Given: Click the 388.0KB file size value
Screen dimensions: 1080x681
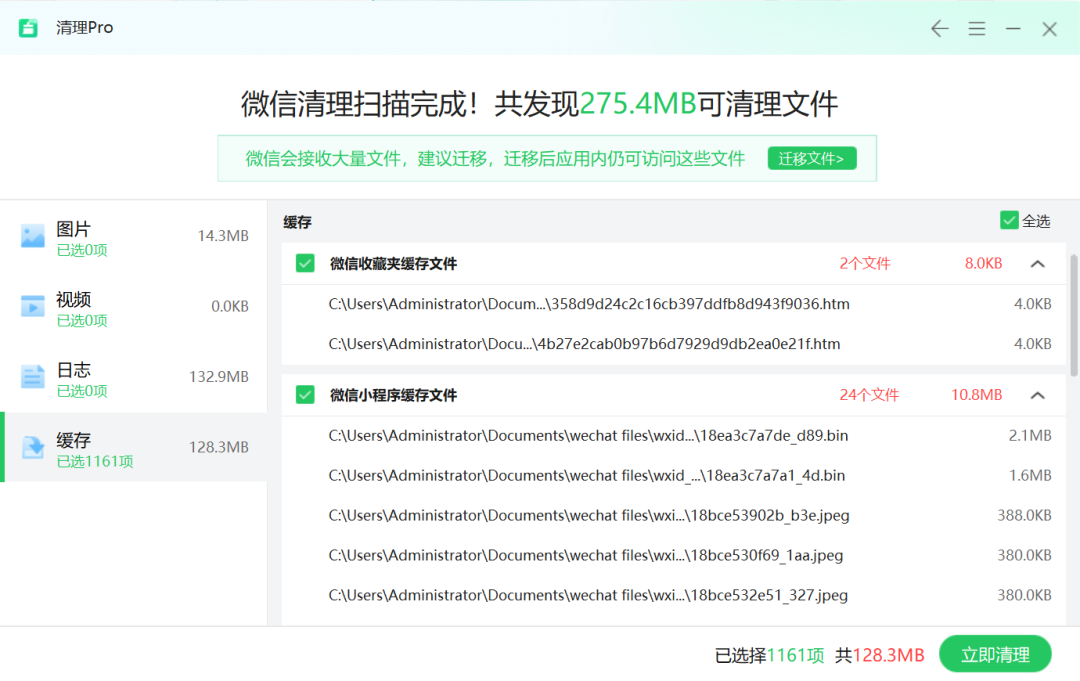Looking at the screenshot, I should [x=1024, y=516].
